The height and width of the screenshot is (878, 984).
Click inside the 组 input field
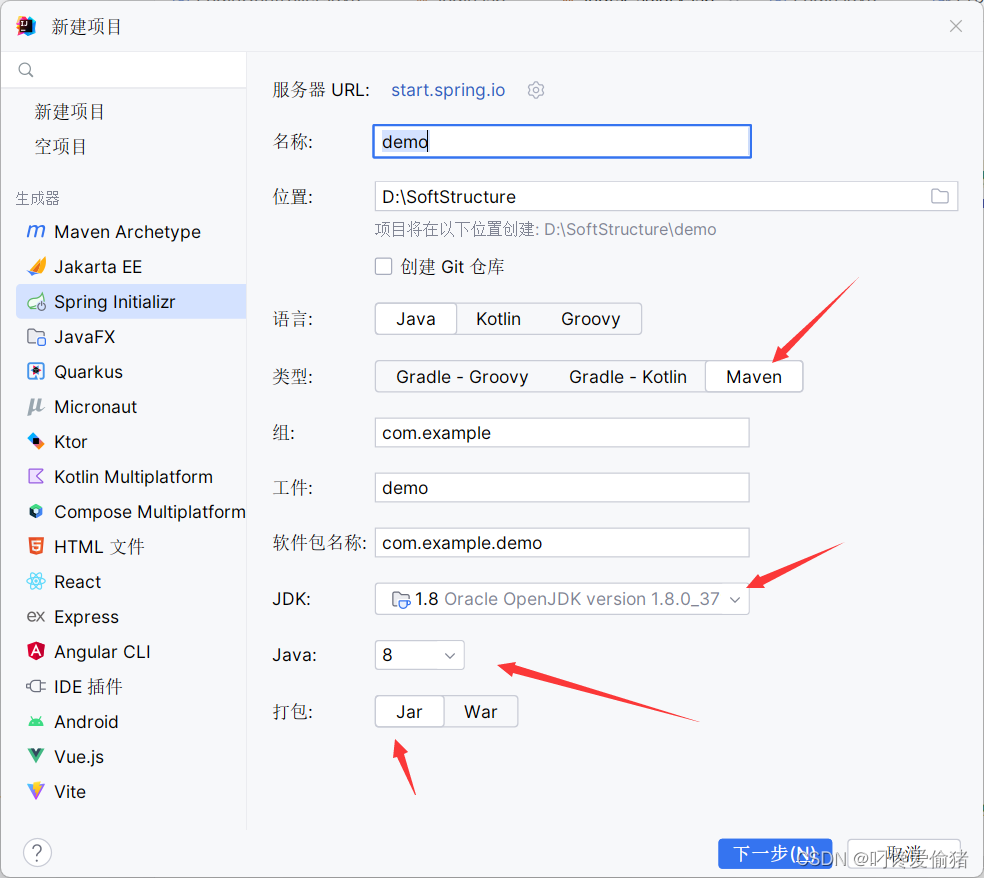pyautogui.click(x=561, y=432)
